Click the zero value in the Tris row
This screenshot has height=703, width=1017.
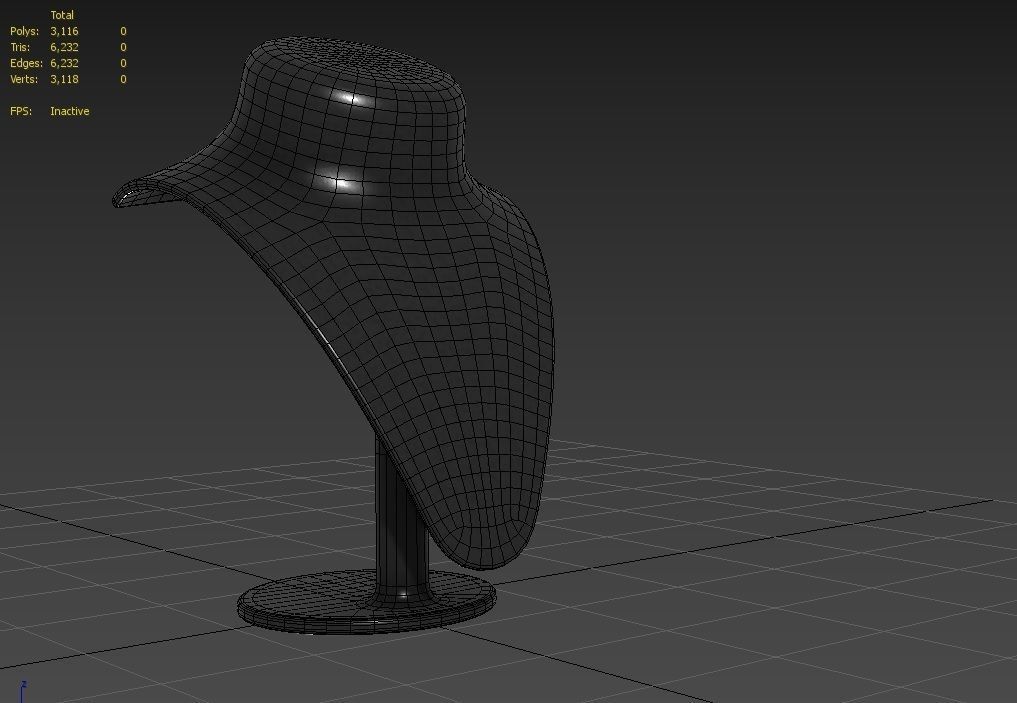(123, 47)
